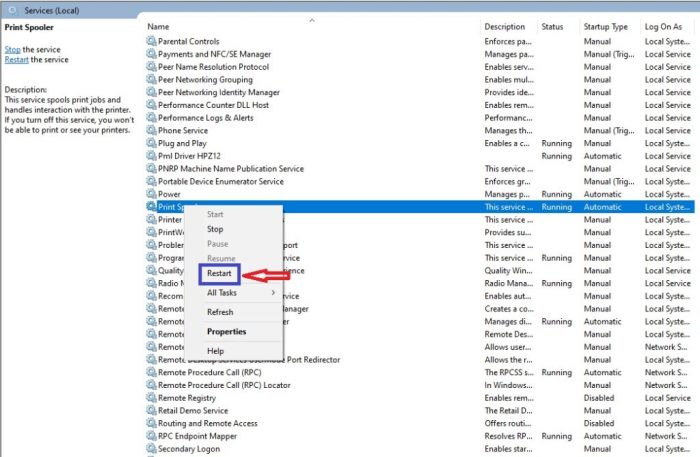Select the Power service gear icon
The height and width of the screenshot is (457, 700).
click(151, 194)
